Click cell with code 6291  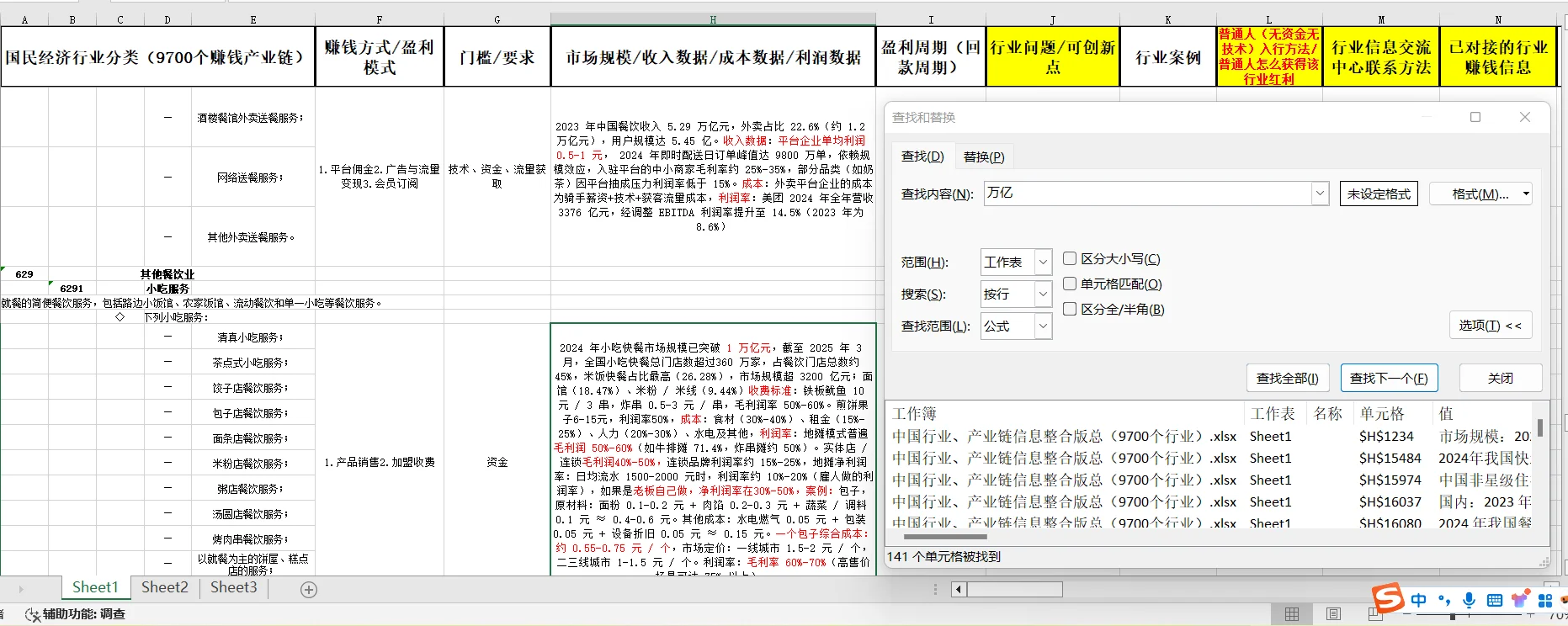point(72,289)
